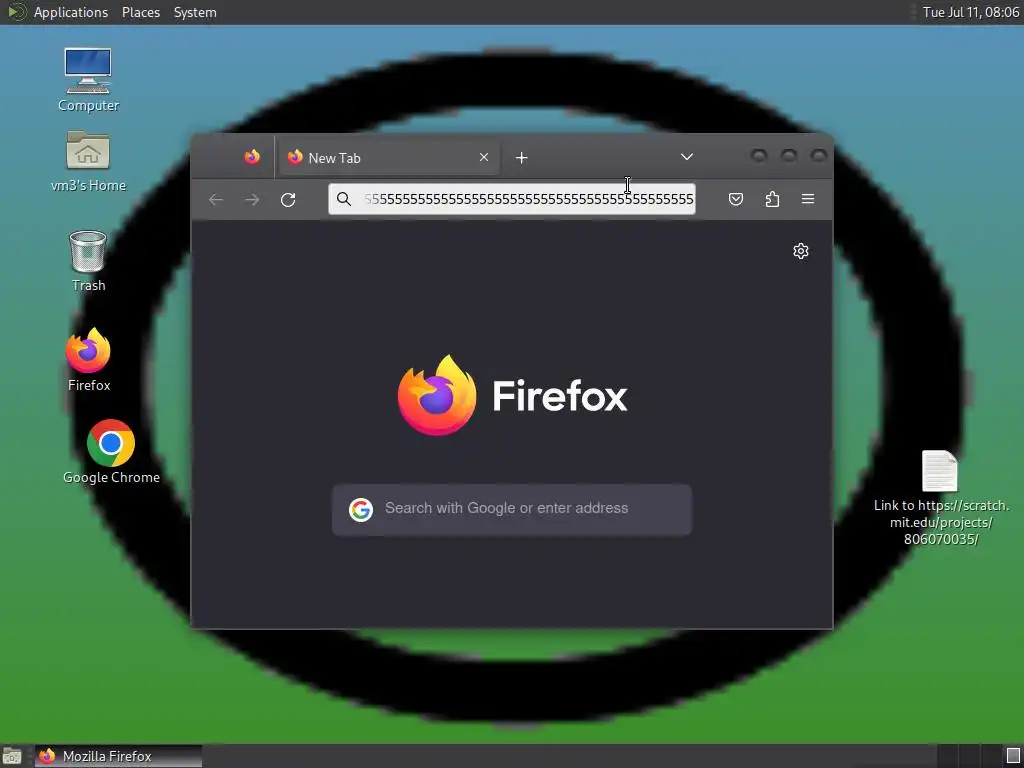Open the Applications menu

point(71,12)
